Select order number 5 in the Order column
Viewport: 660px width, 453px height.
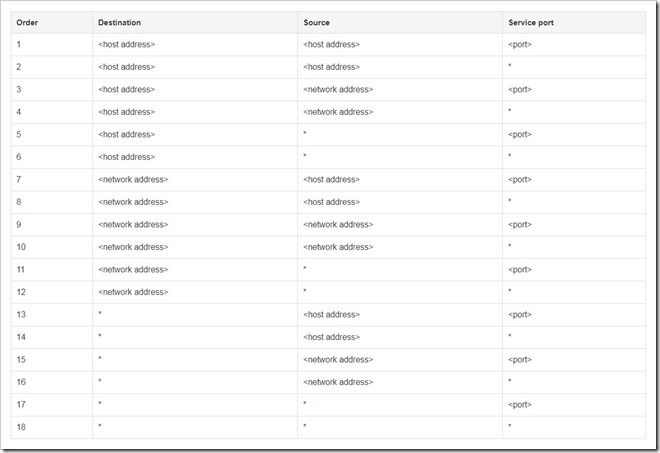click(19, 134)
